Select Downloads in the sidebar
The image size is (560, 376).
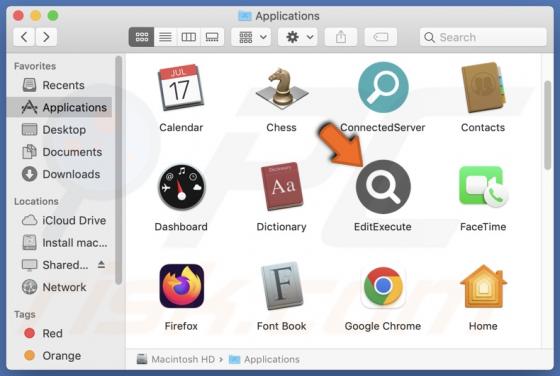coord(59,174)
